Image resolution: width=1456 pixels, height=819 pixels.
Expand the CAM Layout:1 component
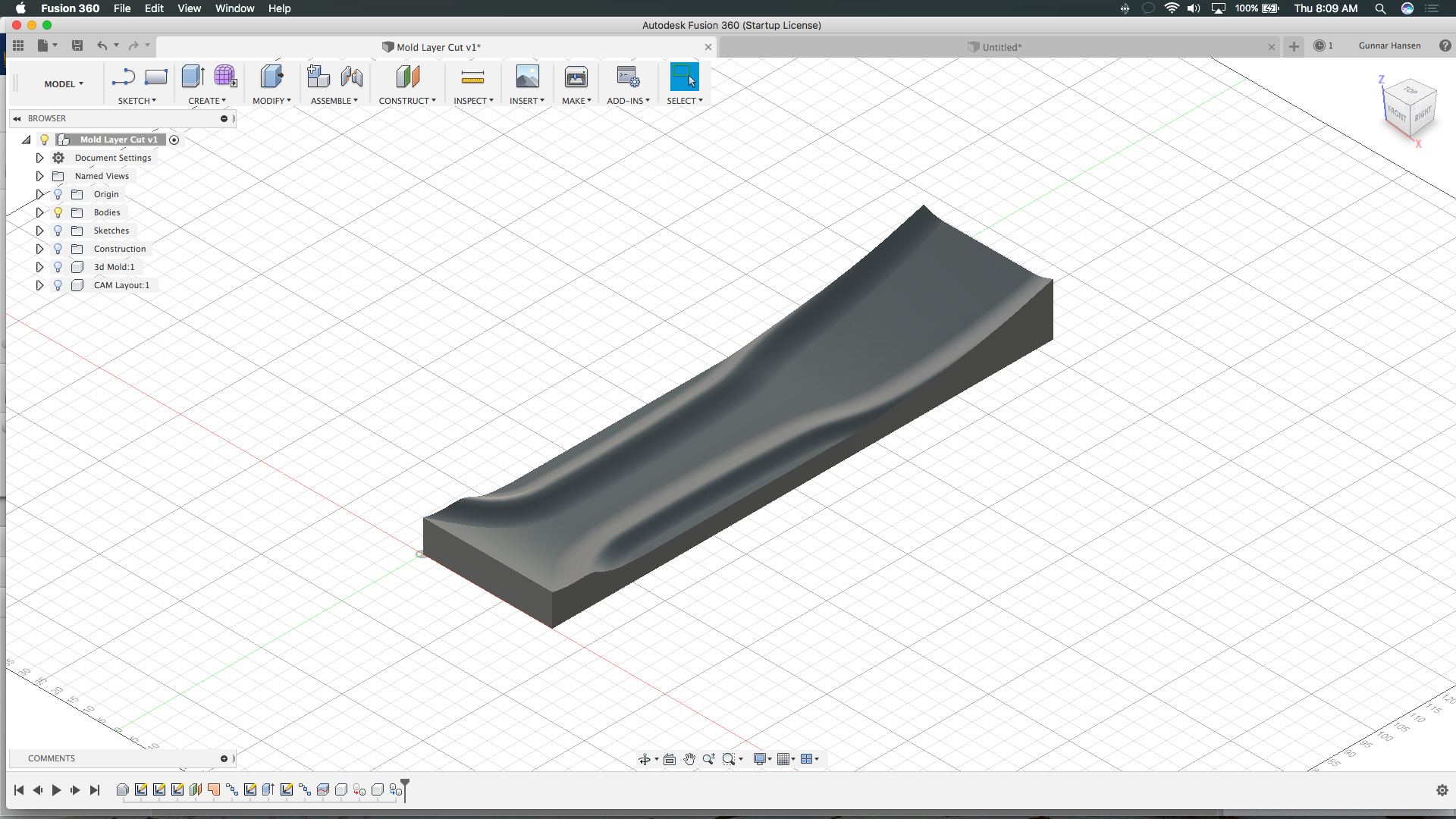[39, 285]
